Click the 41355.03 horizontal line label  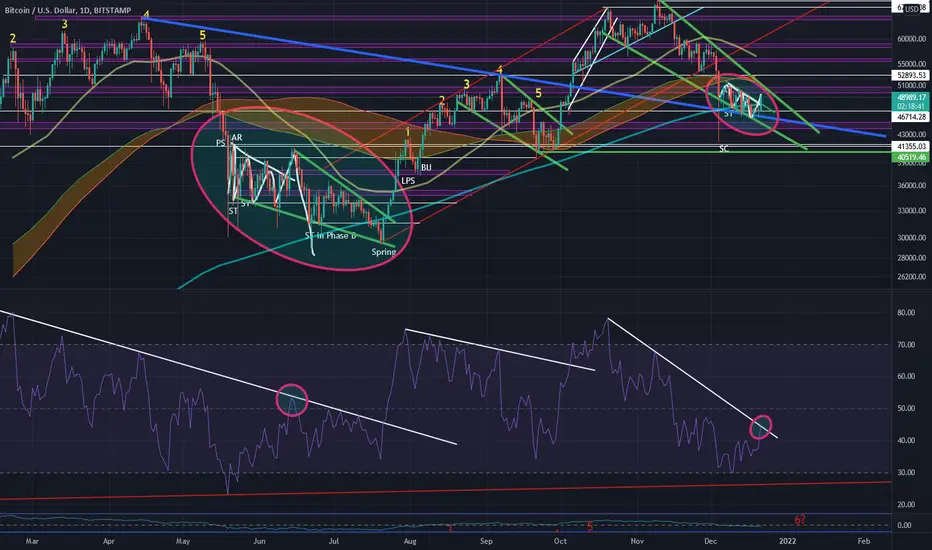click(x=911, y=146)
